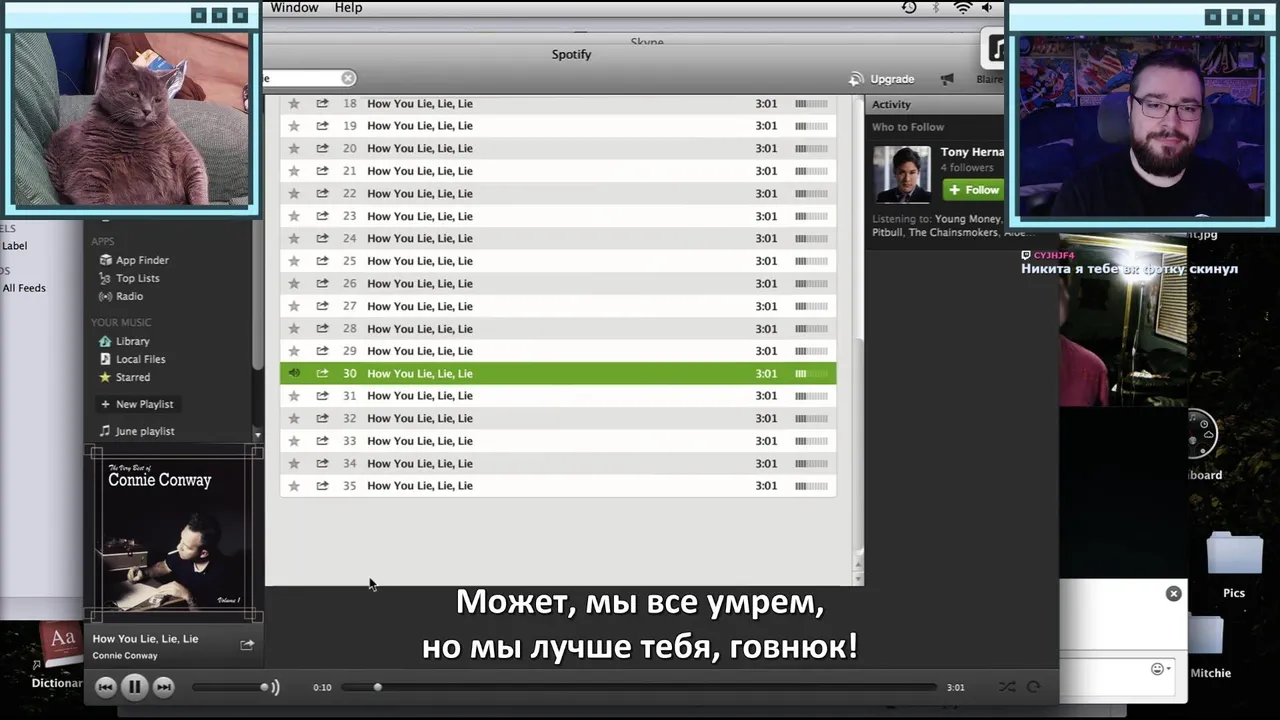This screenshot has height=720, width=1280.
Task: Share track 31 via its arrow icon
Action: point(322,396)
